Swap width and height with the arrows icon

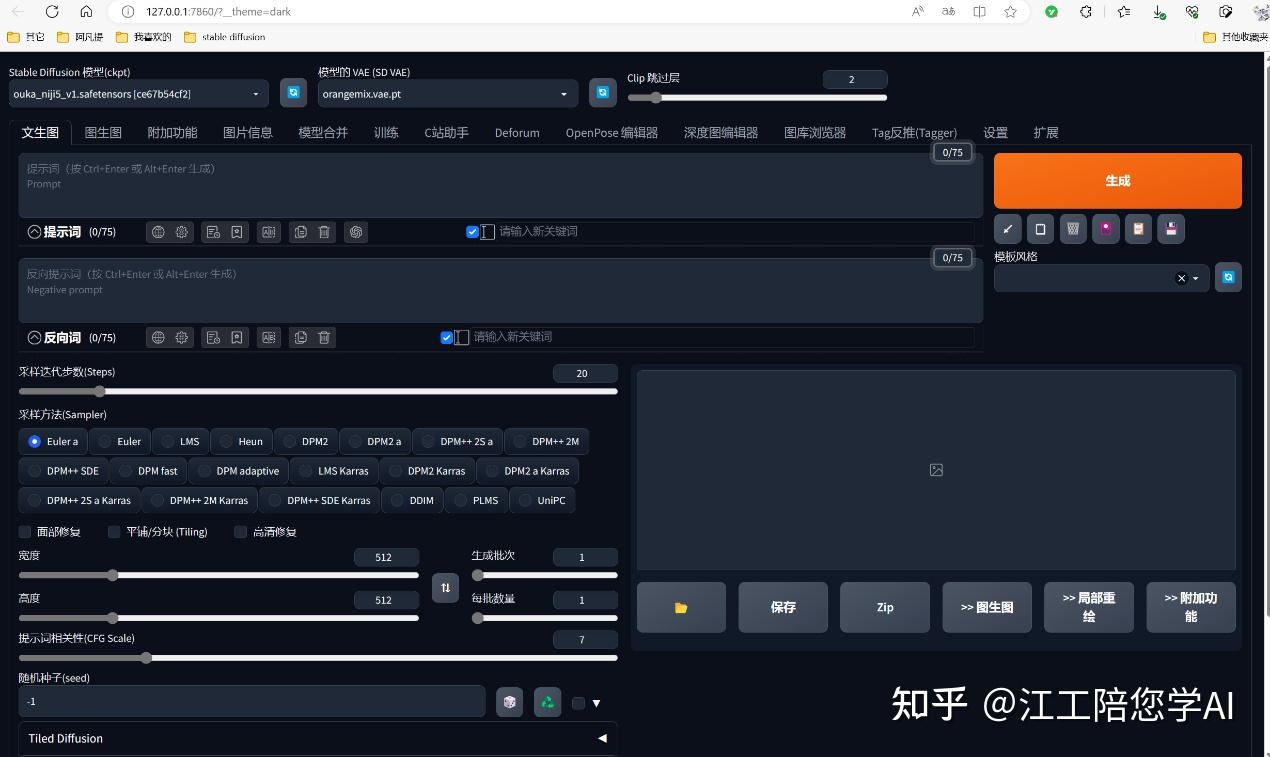pos(445,588)
